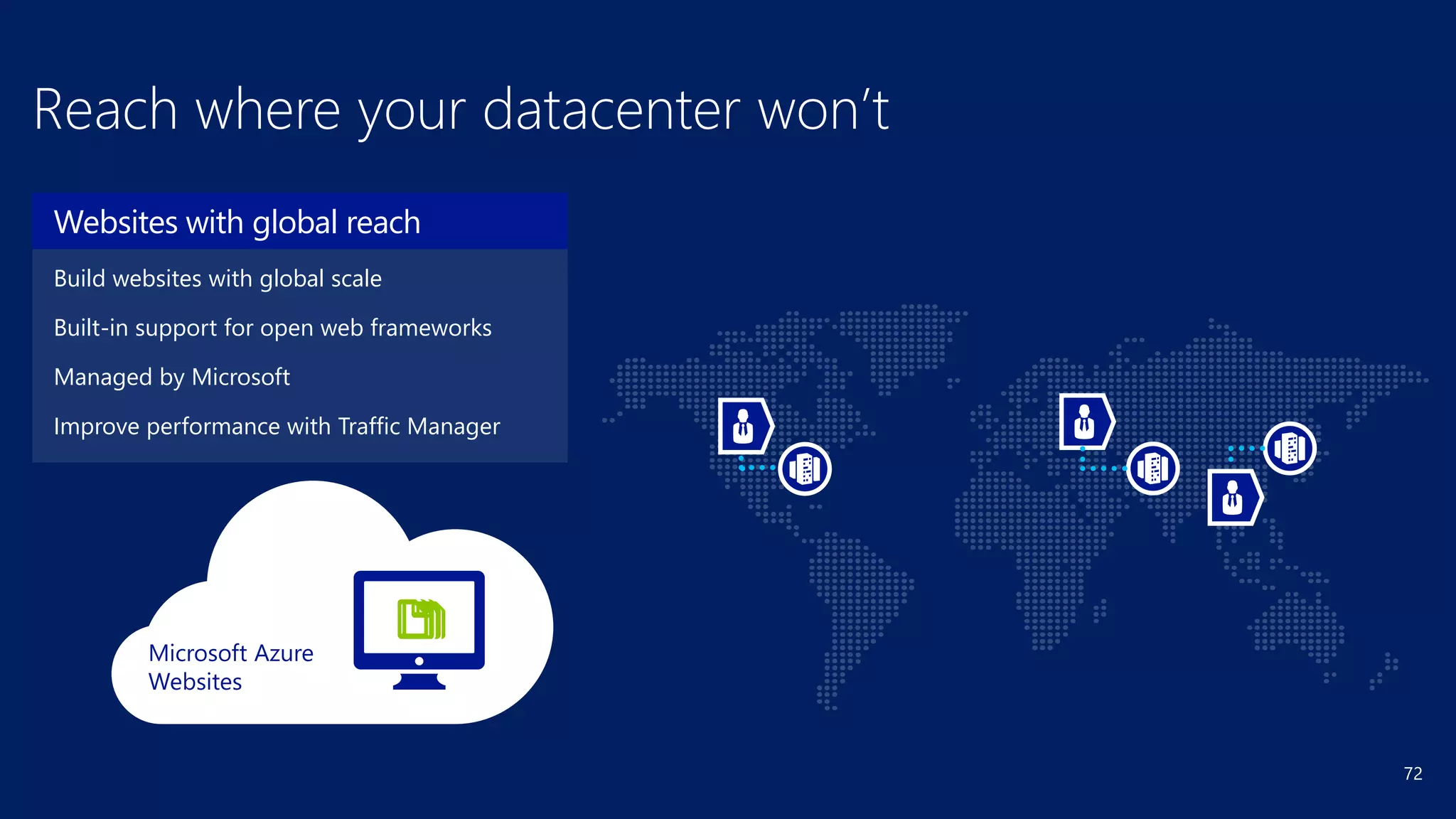Click the slide title 'Reach where your datacenter won't'
This screenshot has width=1456, height=819.
461,110
